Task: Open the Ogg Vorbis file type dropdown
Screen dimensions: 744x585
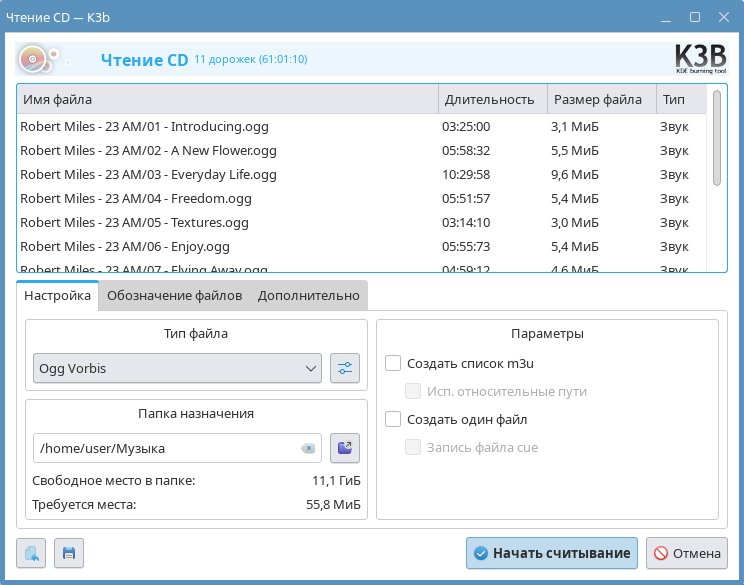Action: coord(177,369)
